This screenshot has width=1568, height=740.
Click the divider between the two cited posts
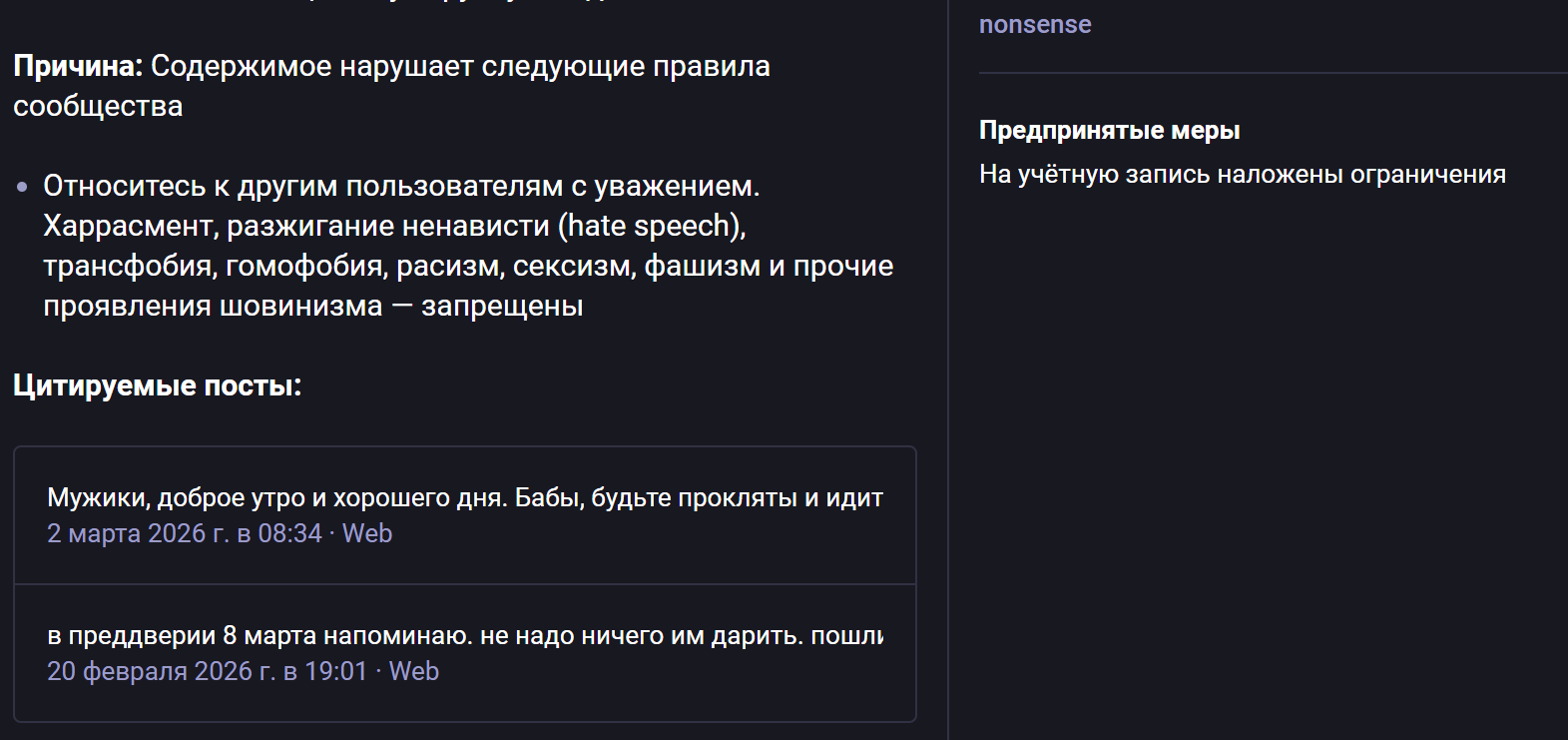(x=464, y=584)
